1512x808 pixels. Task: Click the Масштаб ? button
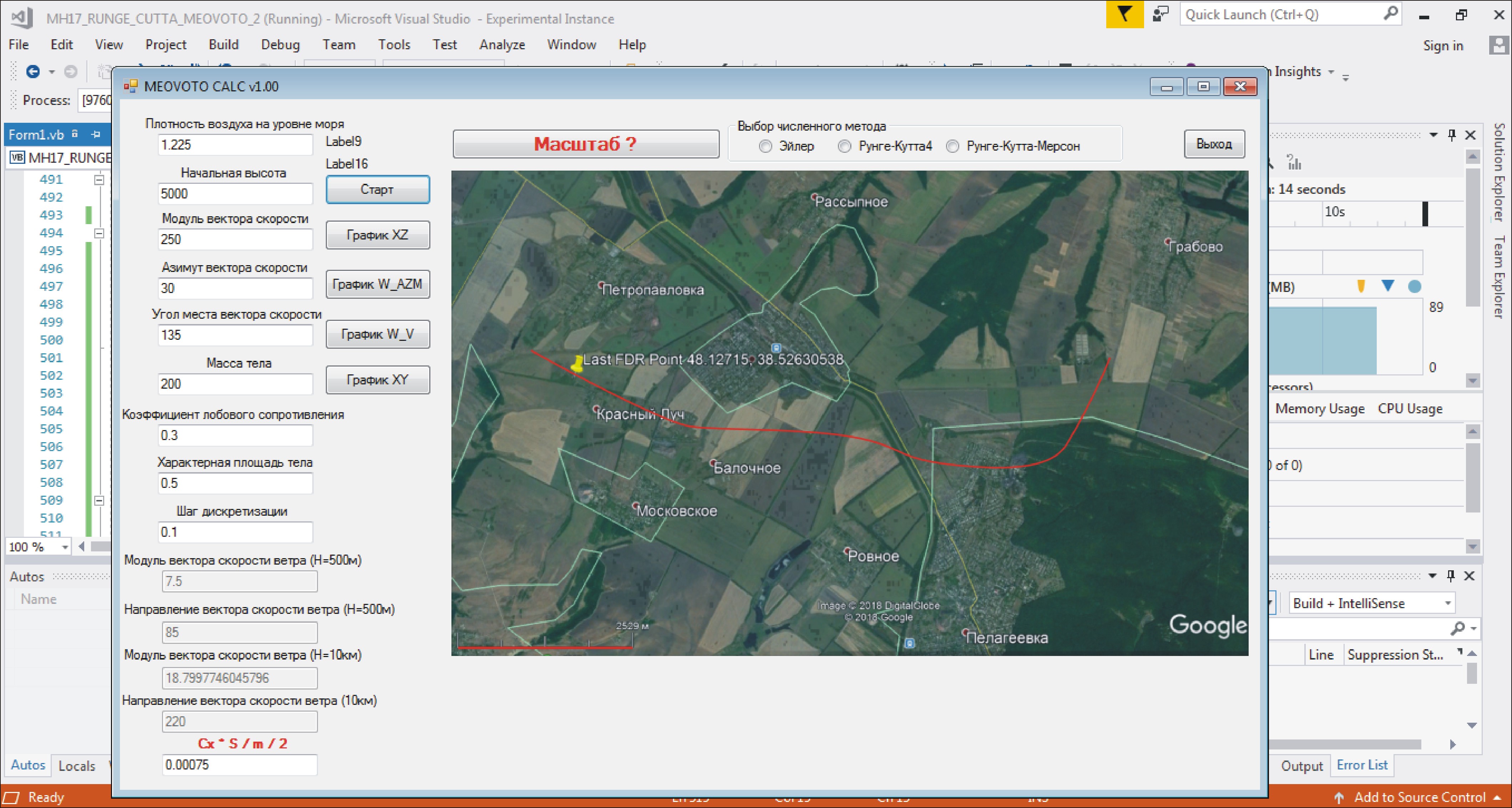[586, 144]
